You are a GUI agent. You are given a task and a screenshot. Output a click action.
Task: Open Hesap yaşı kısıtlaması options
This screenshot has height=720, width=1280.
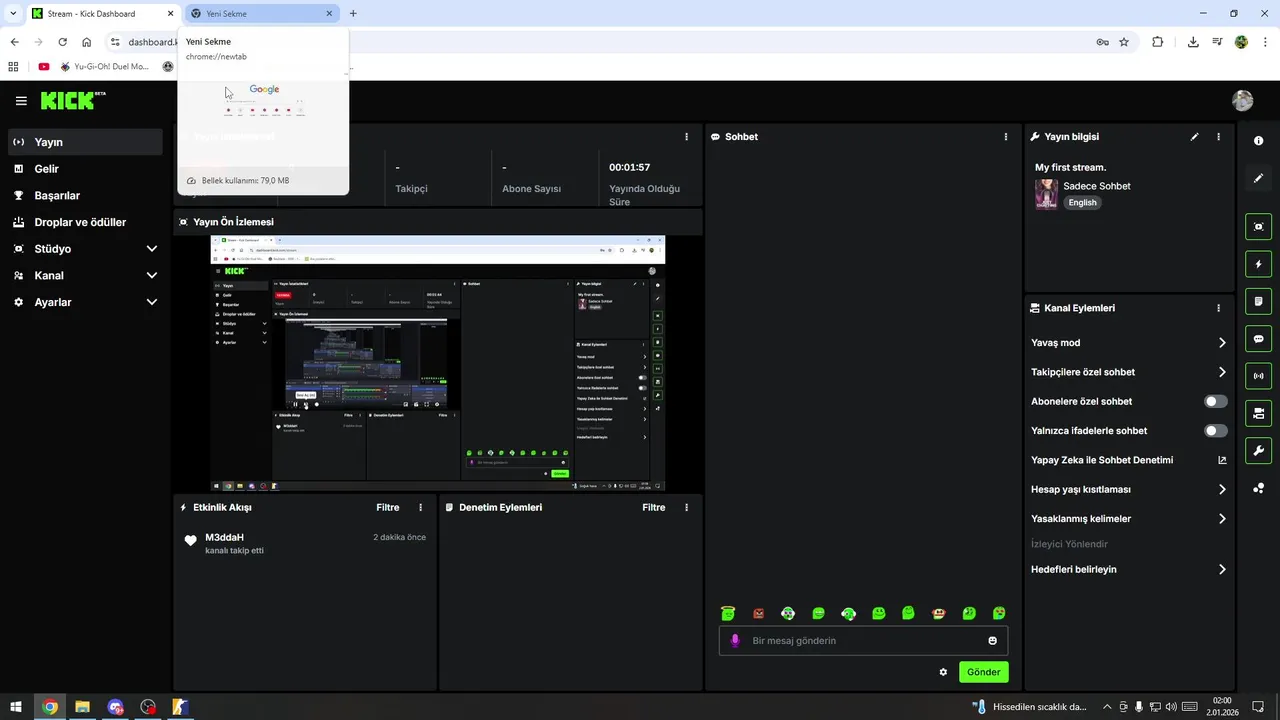(x=1129, y=490)
